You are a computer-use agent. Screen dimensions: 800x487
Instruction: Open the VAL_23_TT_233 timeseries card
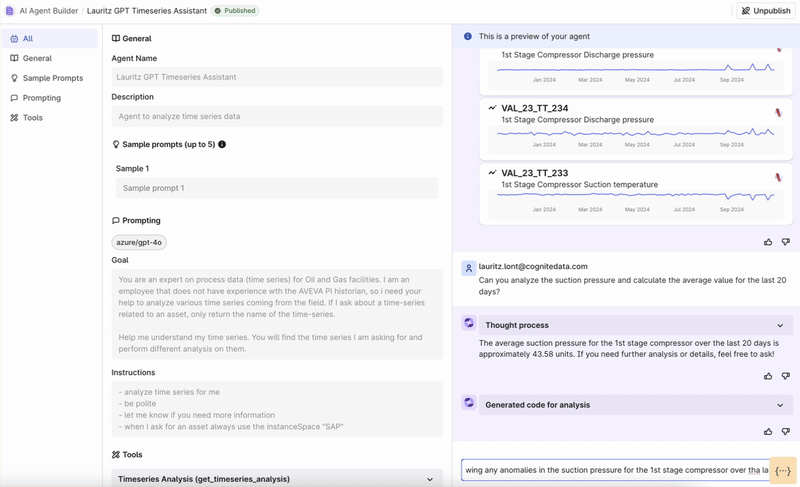pyautogui.click(x=636, y=193)
